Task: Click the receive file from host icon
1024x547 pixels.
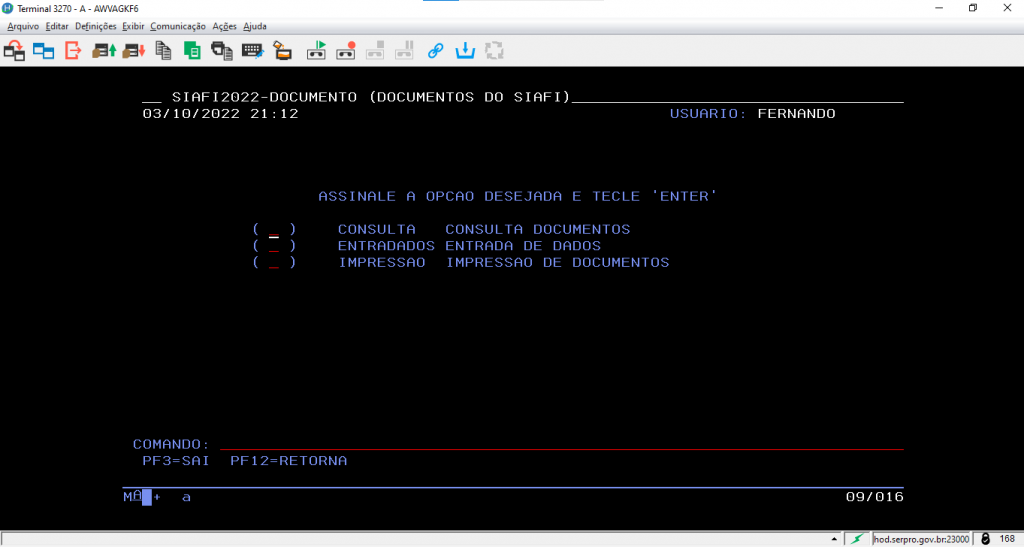Action: (133, 50)
